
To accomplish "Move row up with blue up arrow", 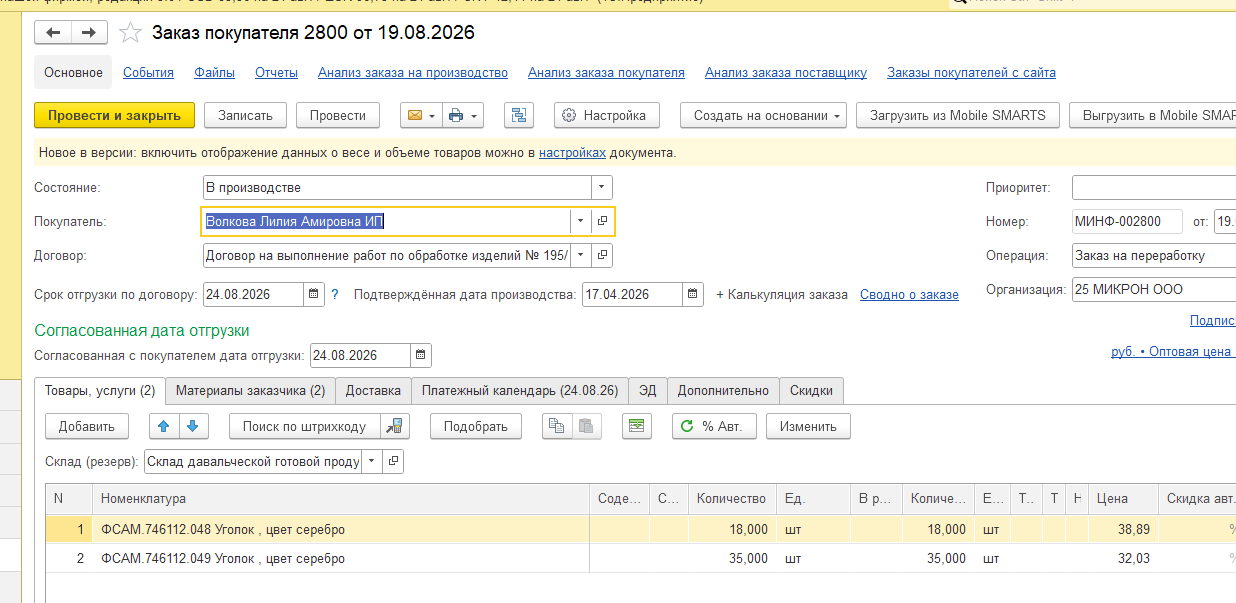I will click(164, 426).
